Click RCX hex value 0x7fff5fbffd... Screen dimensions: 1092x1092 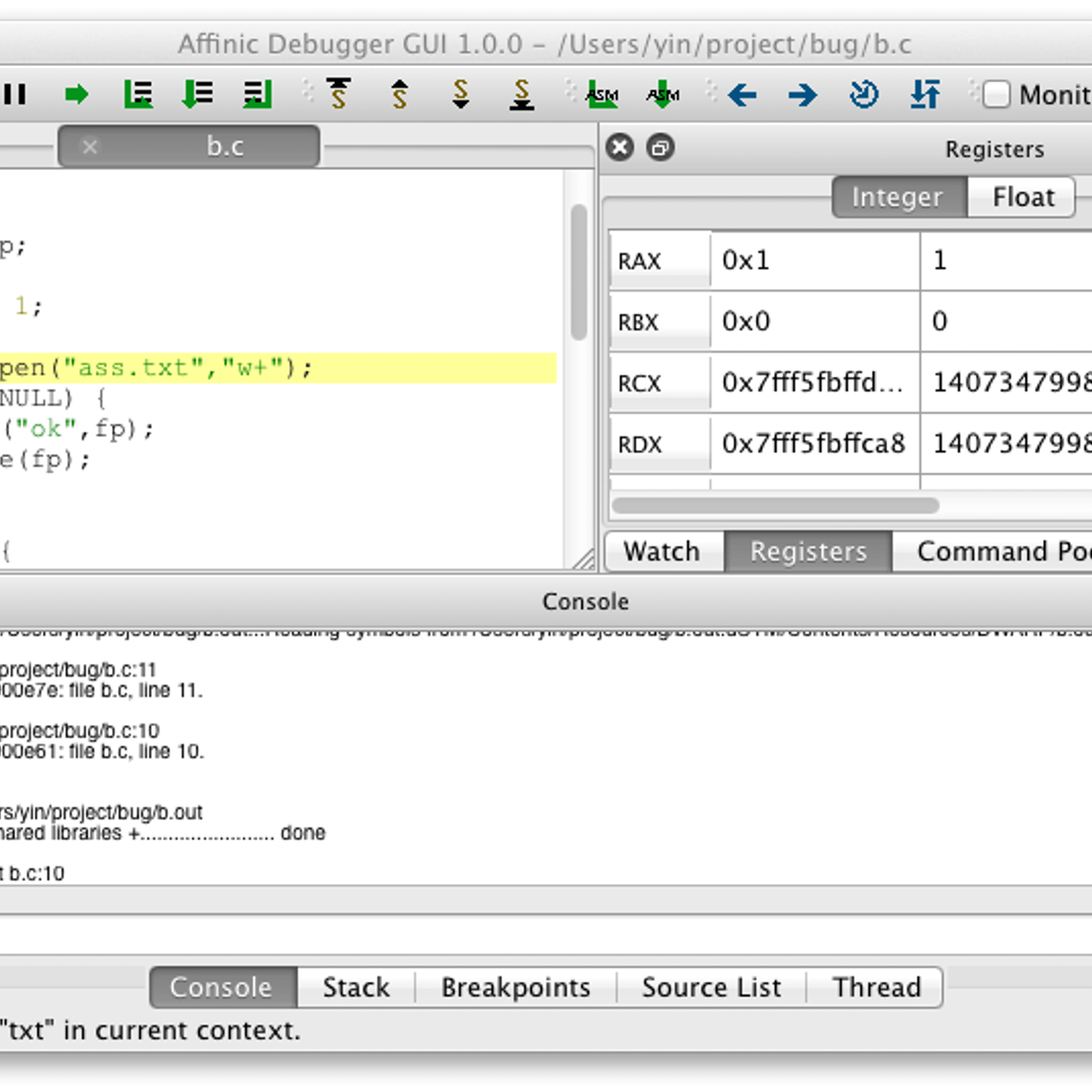pyautogui.click(x=815, y=383)
